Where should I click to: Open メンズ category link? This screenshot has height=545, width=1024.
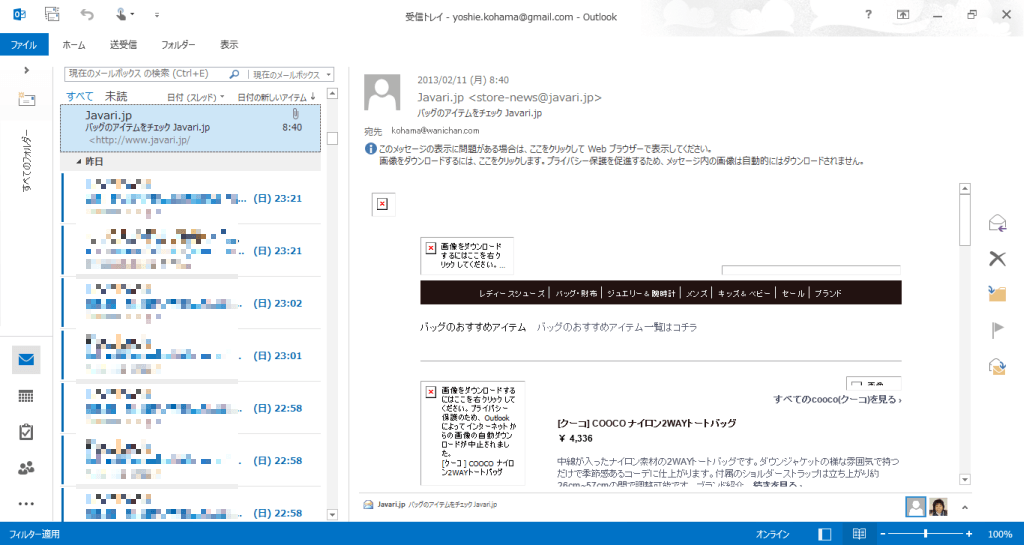[697, 293]
